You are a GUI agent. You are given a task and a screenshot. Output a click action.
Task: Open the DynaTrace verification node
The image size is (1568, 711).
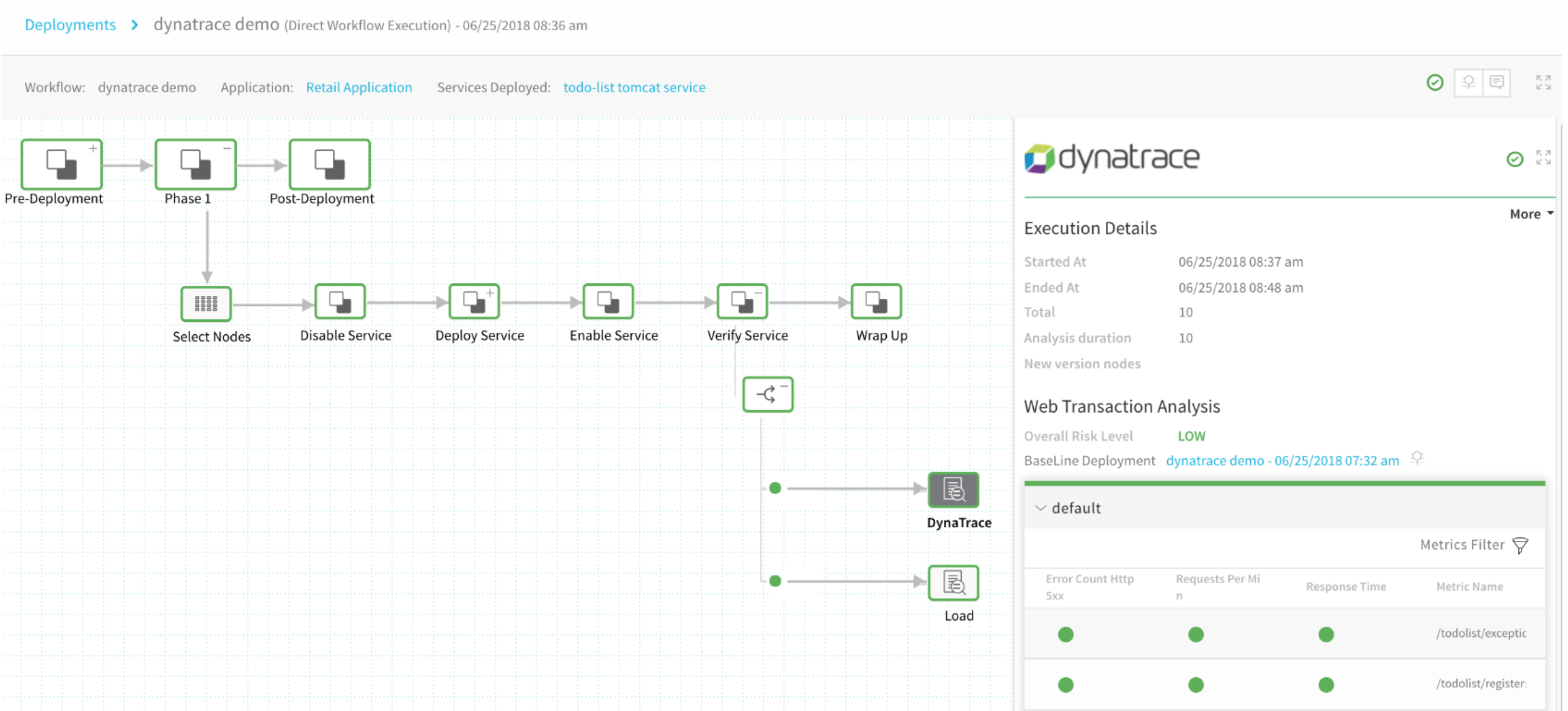pyautogui.click(x=953, y=490)
